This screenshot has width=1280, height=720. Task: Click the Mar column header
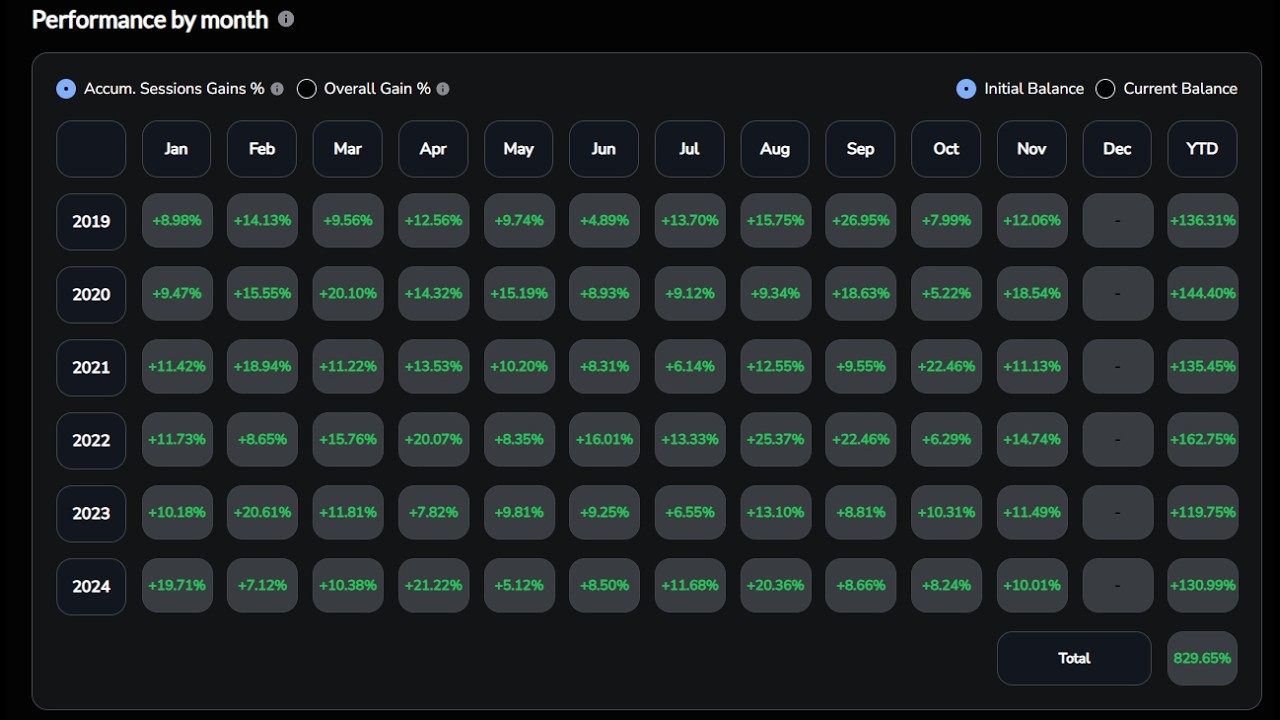(x=347, y=149)
